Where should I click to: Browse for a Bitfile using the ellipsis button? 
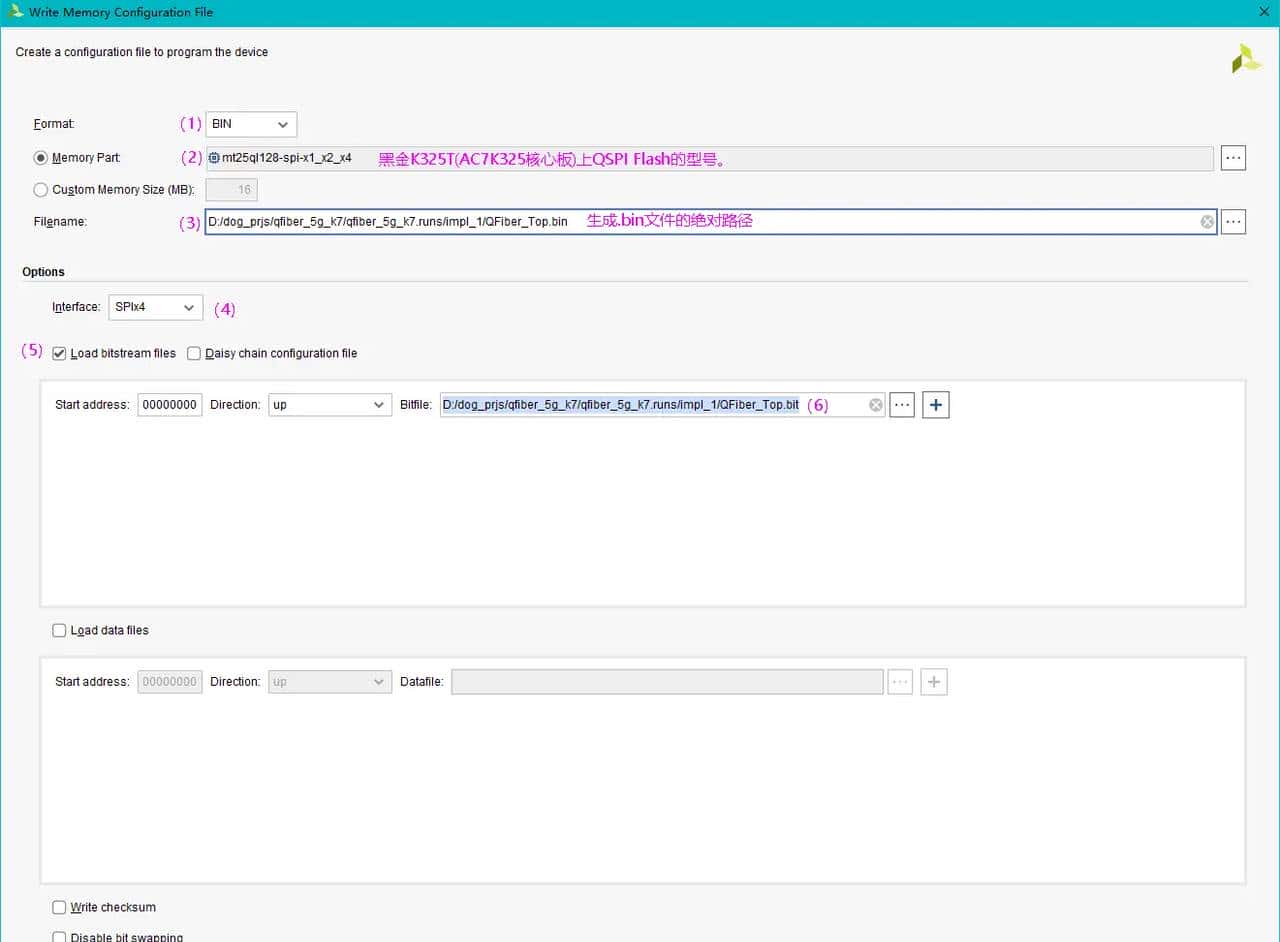coord(901,405)
